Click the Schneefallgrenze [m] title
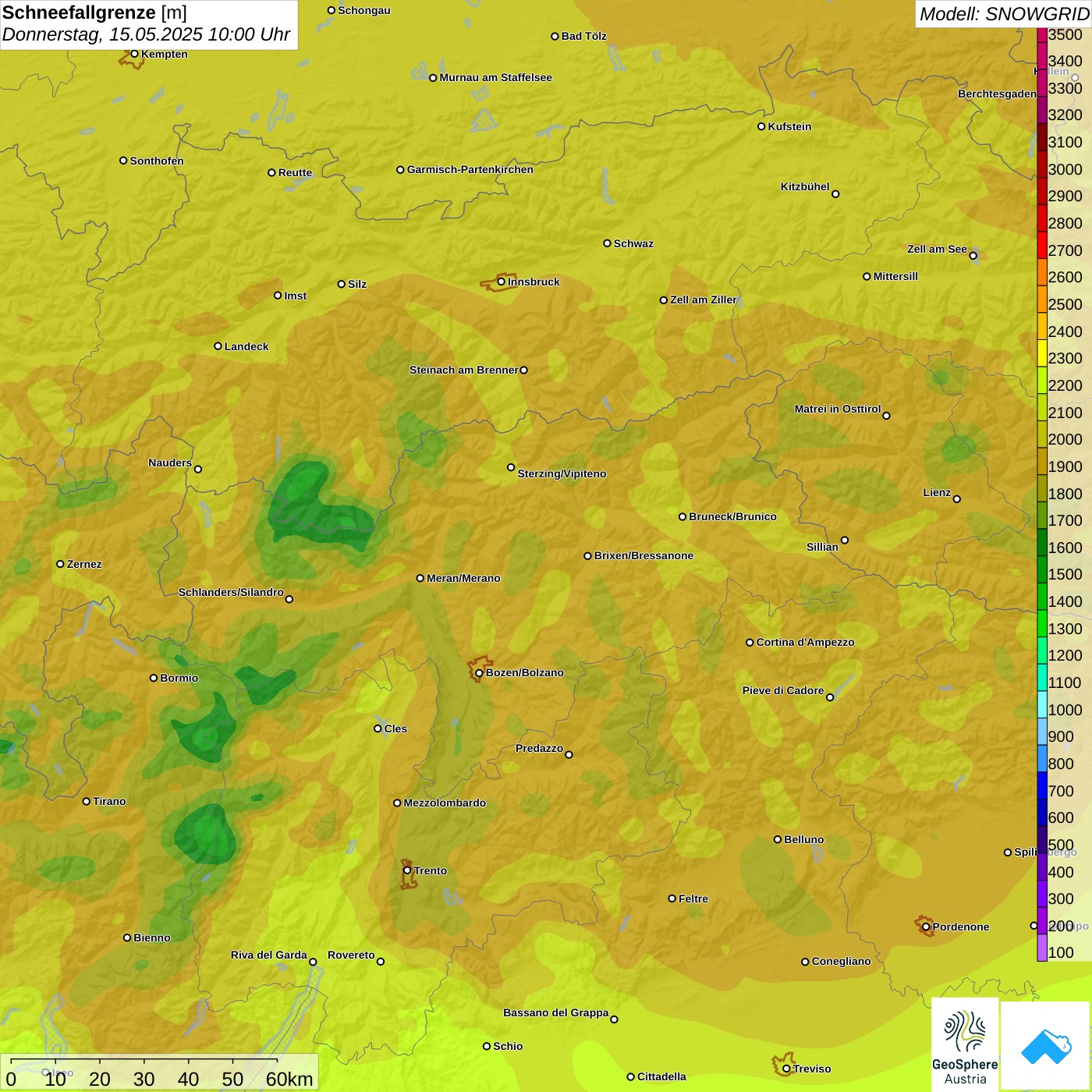Screen dimensions: 1092x1092 94,12
